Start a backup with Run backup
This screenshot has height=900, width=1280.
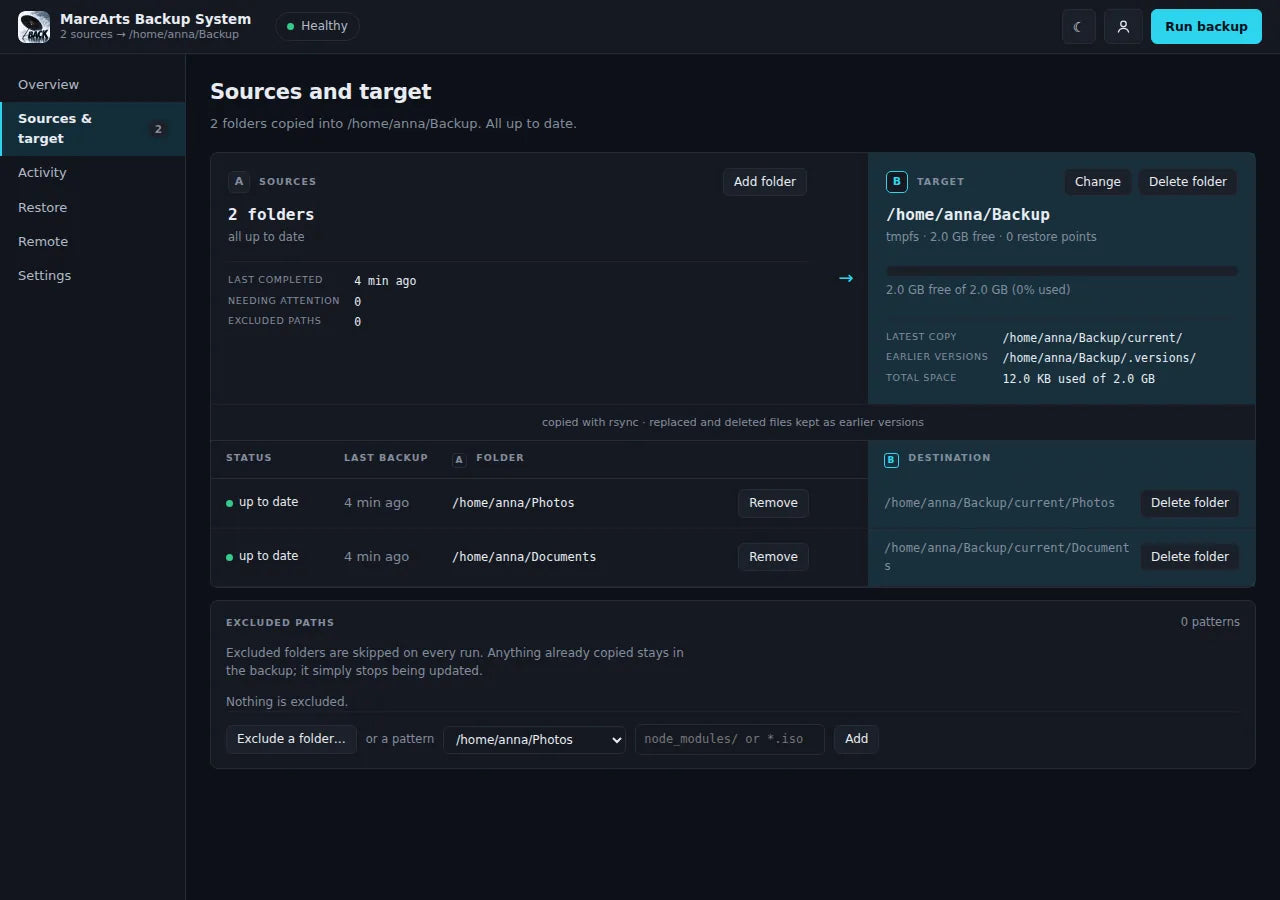1206,27
